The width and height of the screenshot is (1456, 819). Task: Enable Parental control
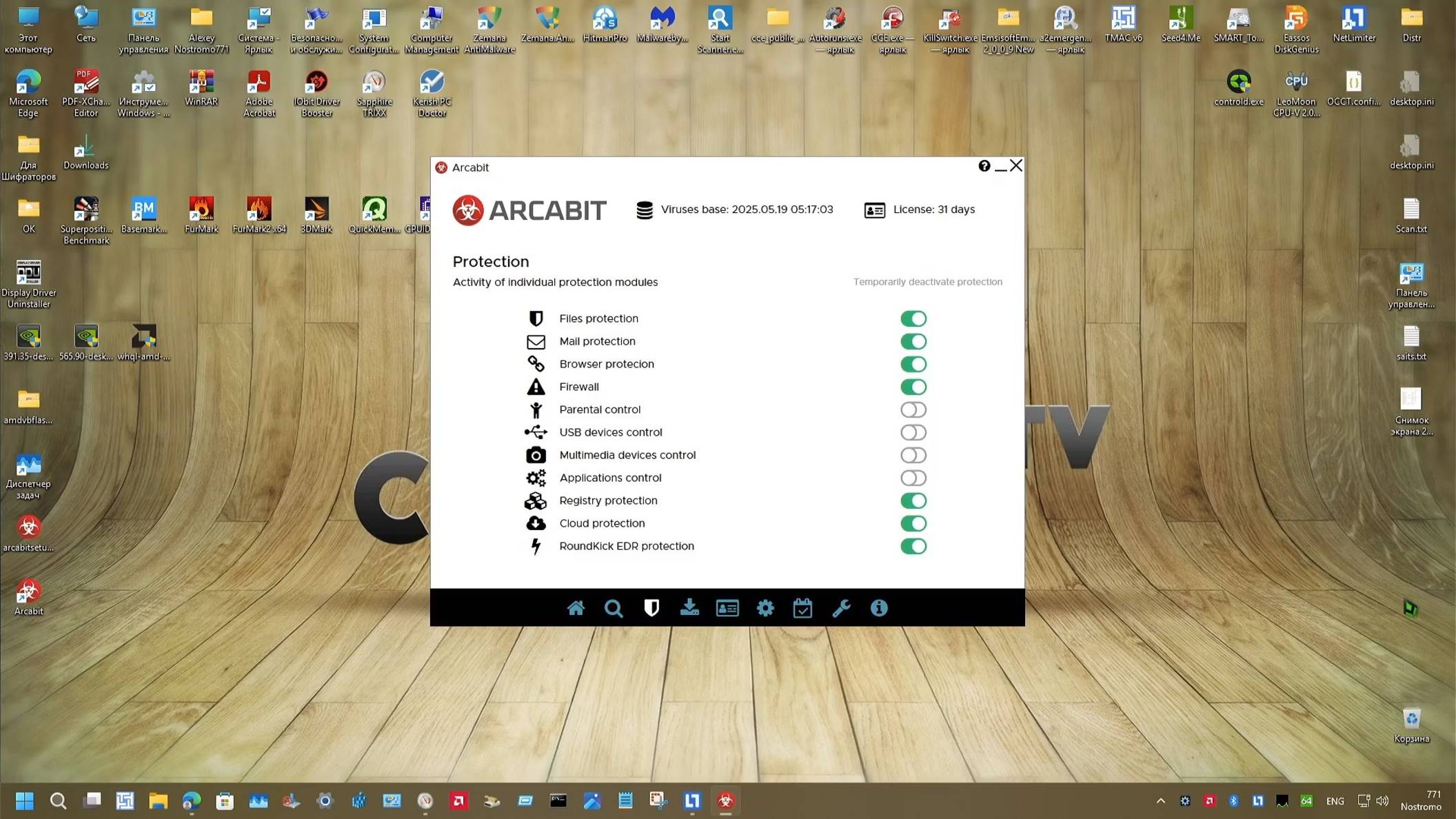coord(913,410)
